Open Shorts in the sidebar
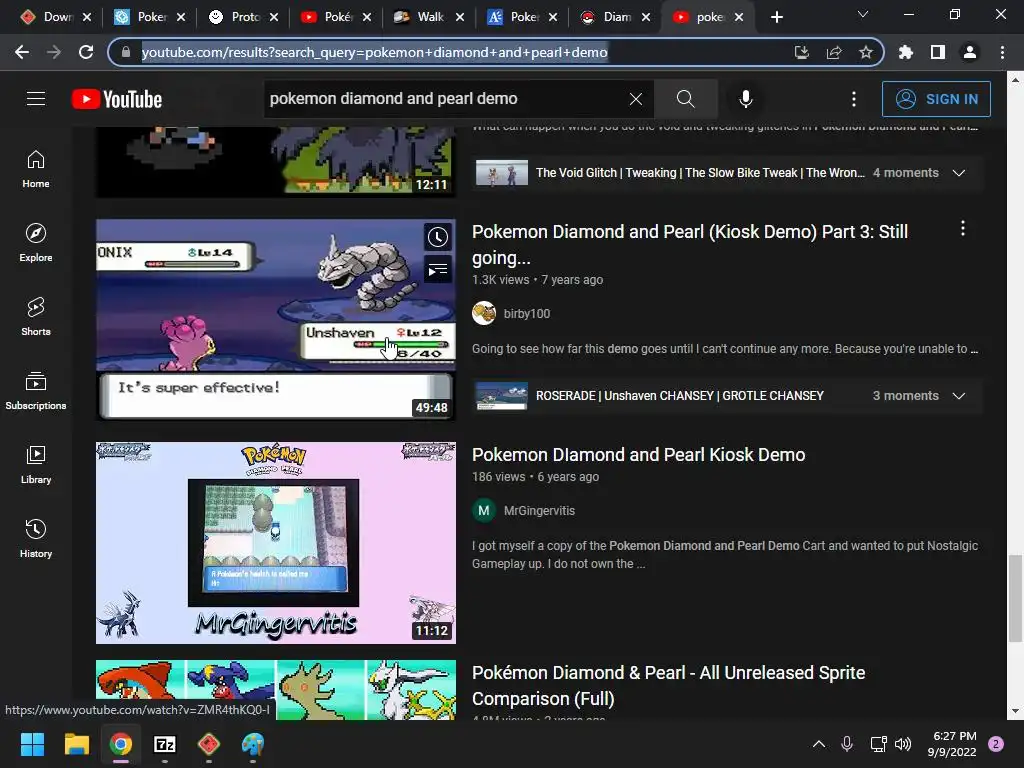Screen dimensions: 1024x768 [x=36, y=317]
